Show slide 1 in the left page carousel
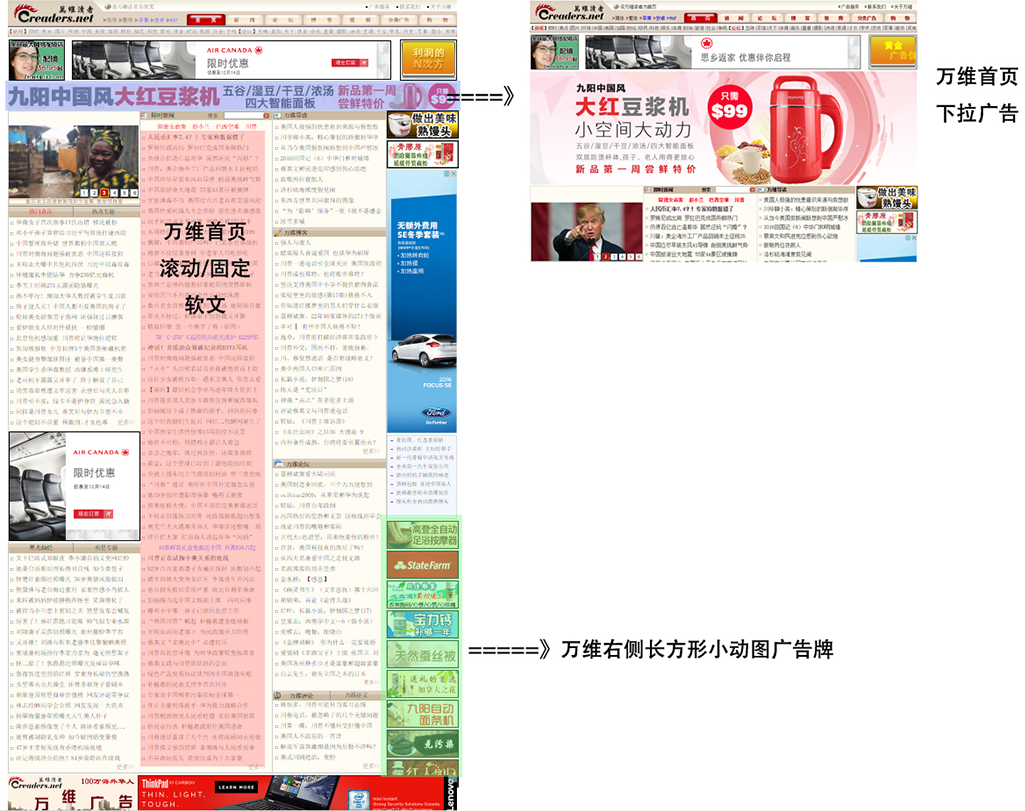This screenshot has height=811, width=1025. [84, 193]
